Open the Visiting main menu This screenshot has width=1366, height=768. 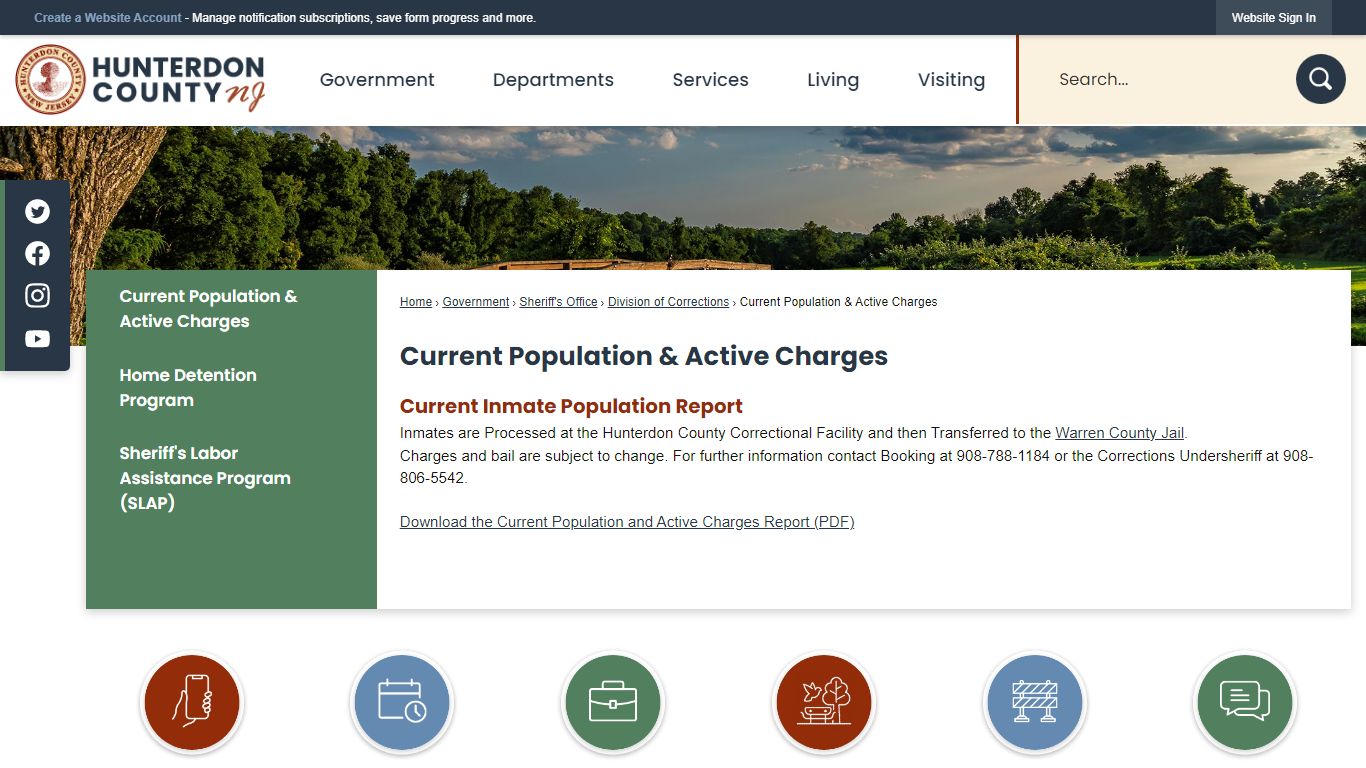click(x=951, y=80)
